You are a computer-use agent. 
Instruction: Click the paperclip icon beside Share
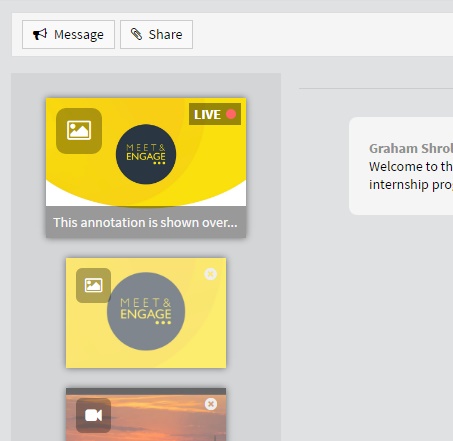(136, 34)
